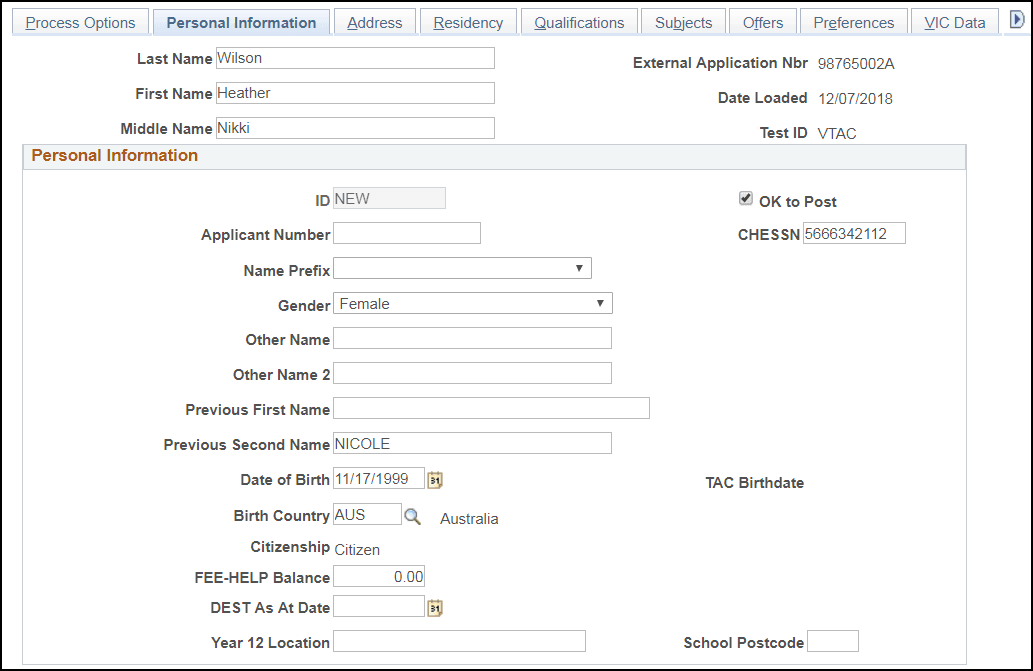
Task: Click the arrow to reveal more tabs
Action: pyautogui.click(x=1019, y=20)
